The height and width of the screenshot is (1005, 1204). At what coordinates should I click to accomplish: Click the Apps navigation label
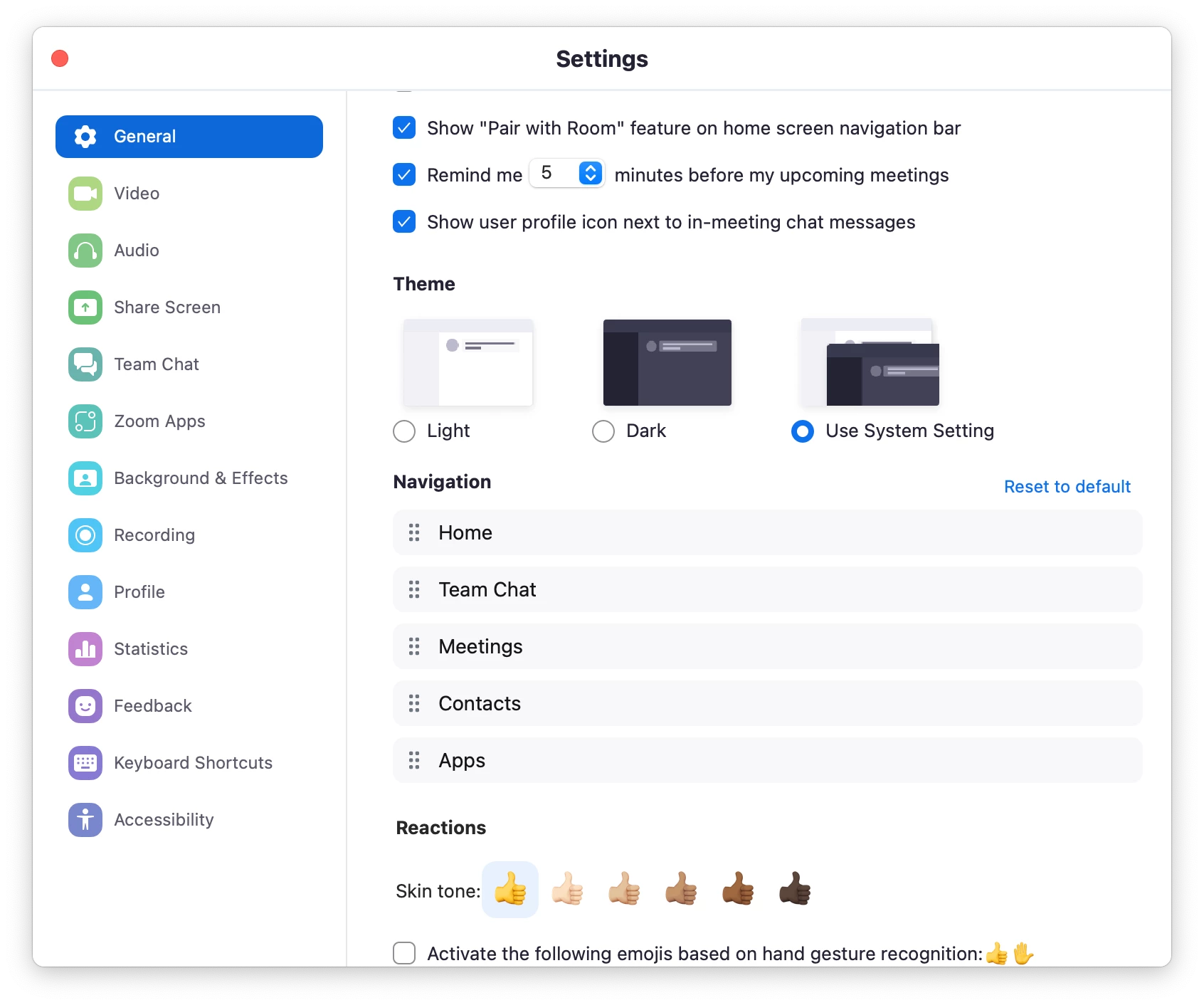coord(462,760)
